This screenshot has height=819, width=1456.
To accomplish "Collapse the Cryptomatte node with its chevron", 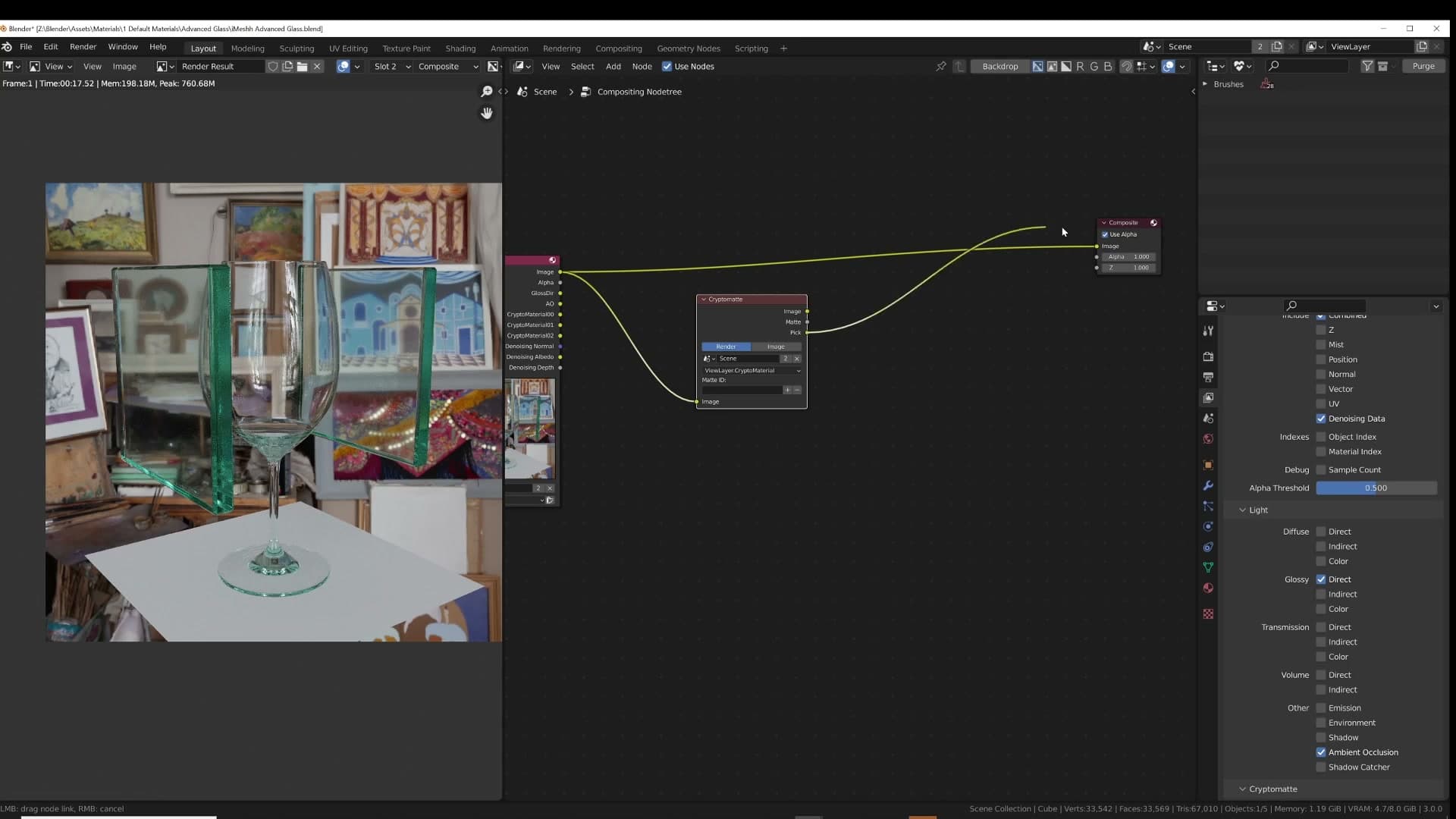I will [x=704, y=300].
